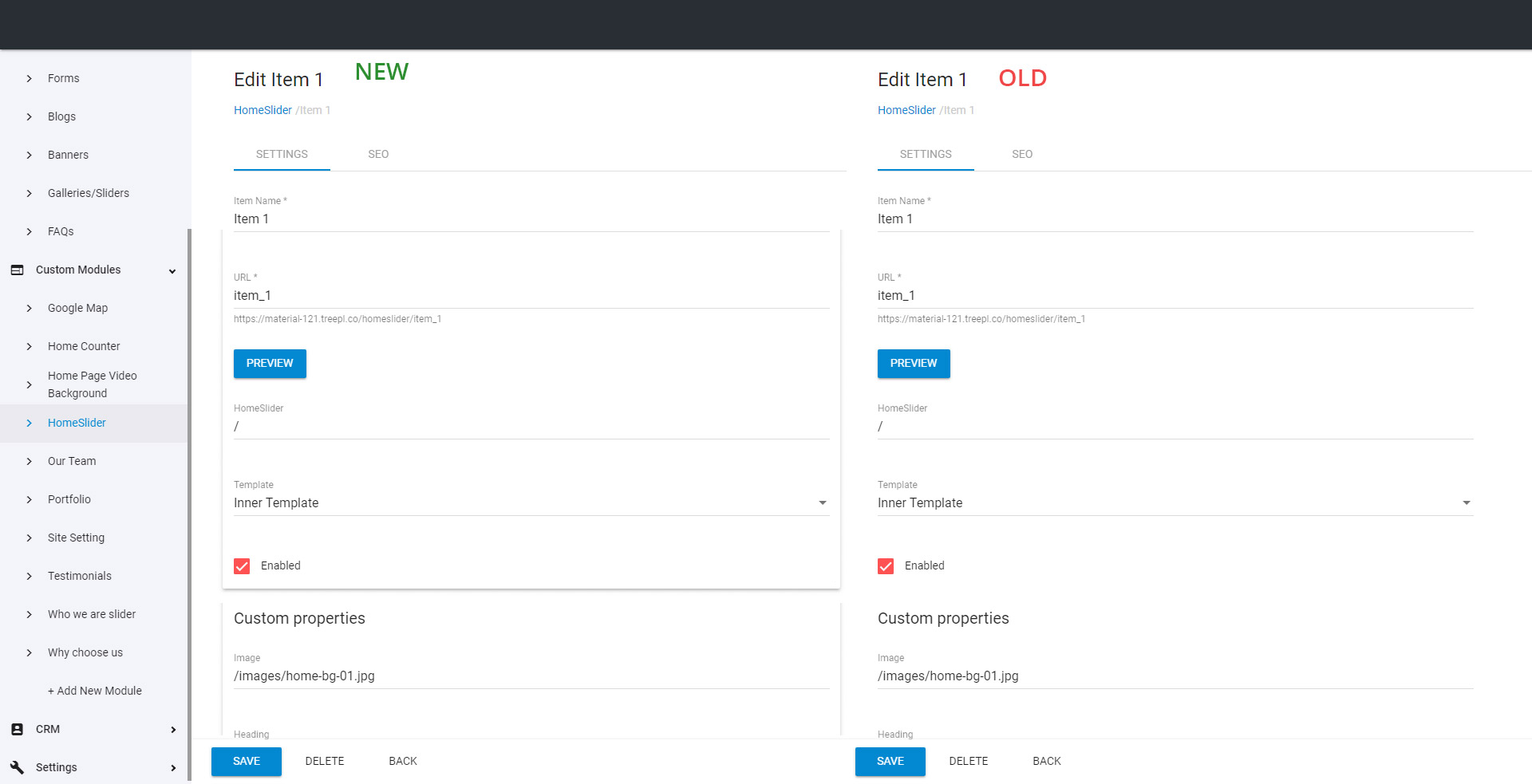Click the chevron icon beside HomeSlider

pyautogui.click(x=30, y=424)
